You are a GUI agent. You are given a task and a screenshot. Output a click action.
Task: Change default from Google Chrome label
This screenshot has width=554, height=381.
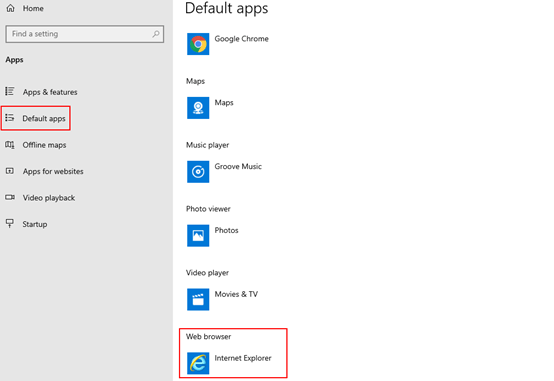pos(241,39)
